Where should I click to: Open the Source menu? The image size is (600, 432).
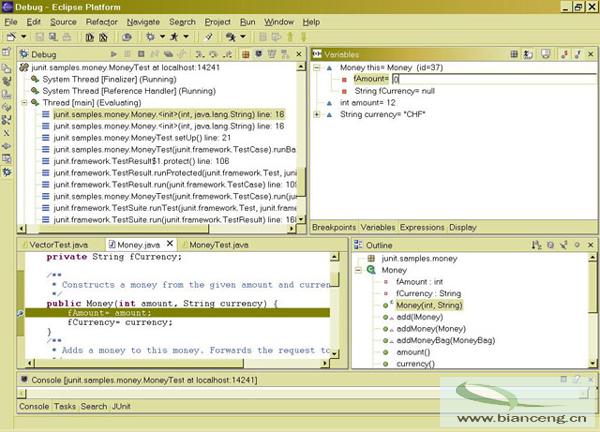63,22
